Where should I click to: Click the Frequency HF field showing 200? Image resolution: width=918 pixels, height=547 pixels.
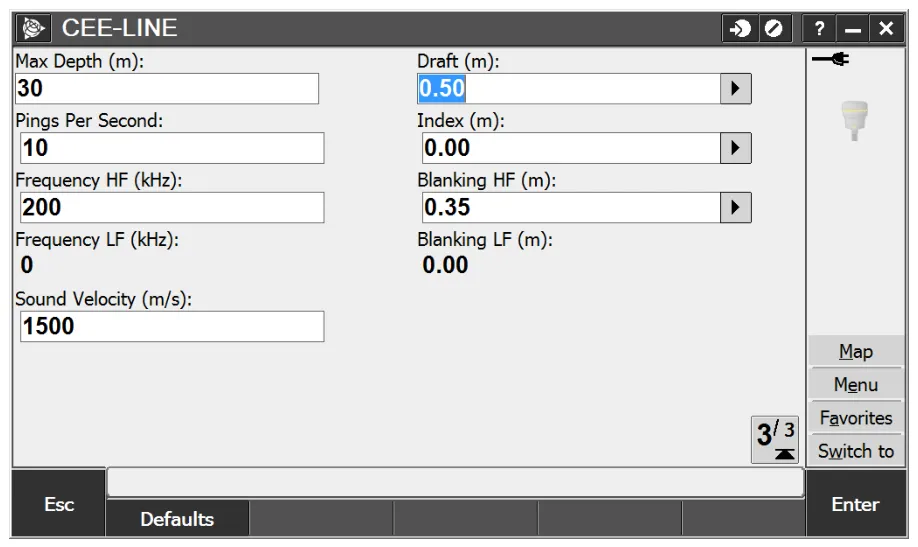pyautogui.click(x=172, y=207)
